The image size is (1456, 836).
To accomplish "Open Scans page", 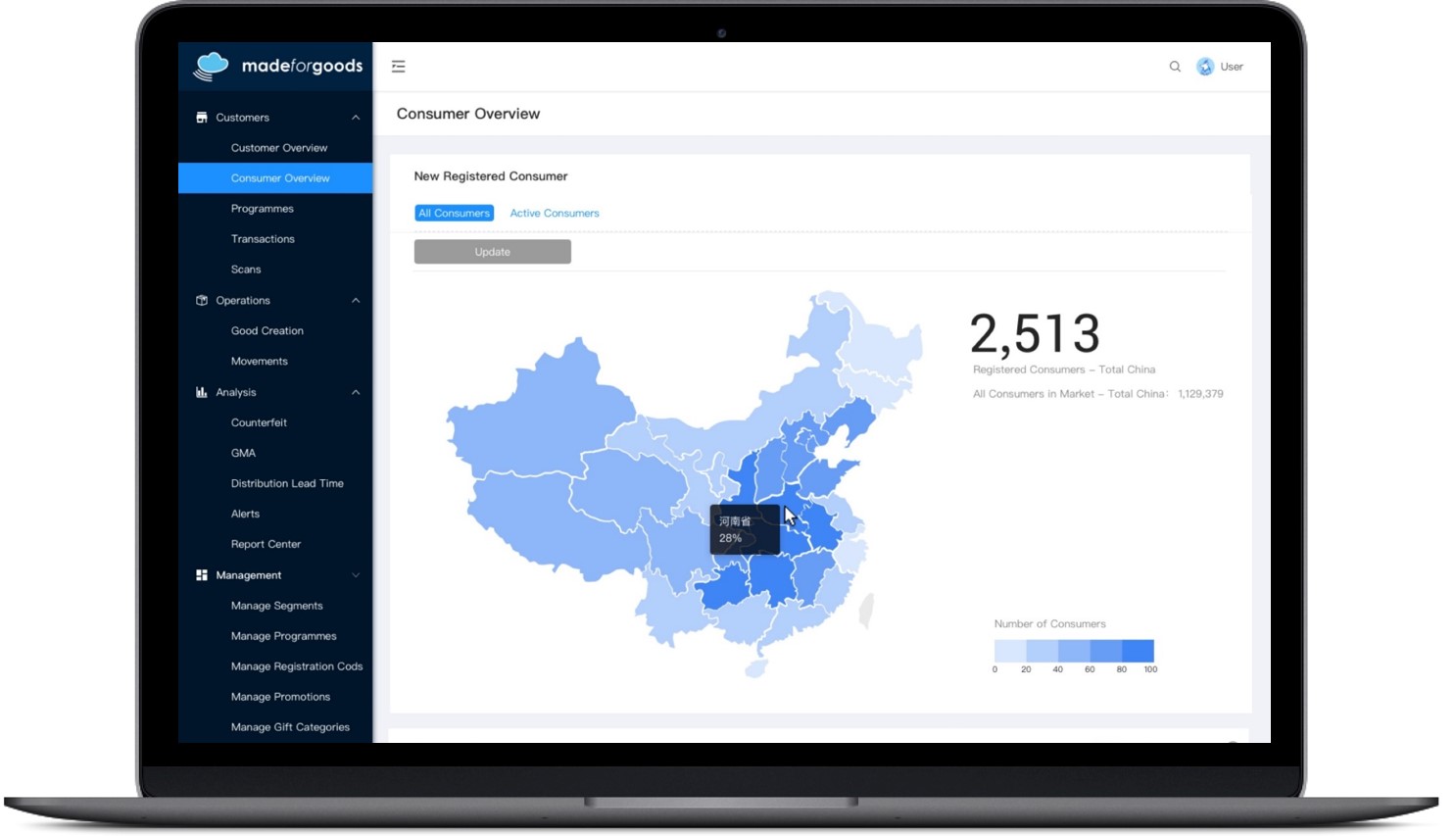I will coord(246,270).
